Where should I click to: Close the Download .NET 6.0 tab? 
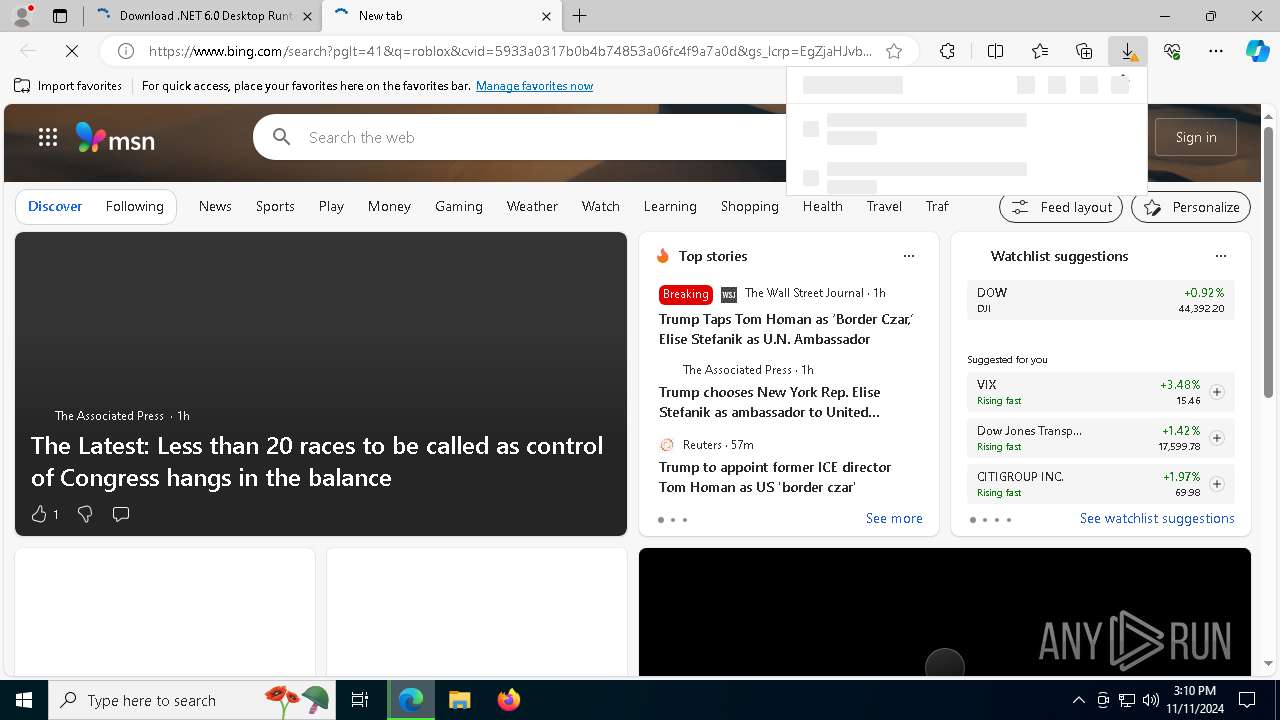coord(307,16)
